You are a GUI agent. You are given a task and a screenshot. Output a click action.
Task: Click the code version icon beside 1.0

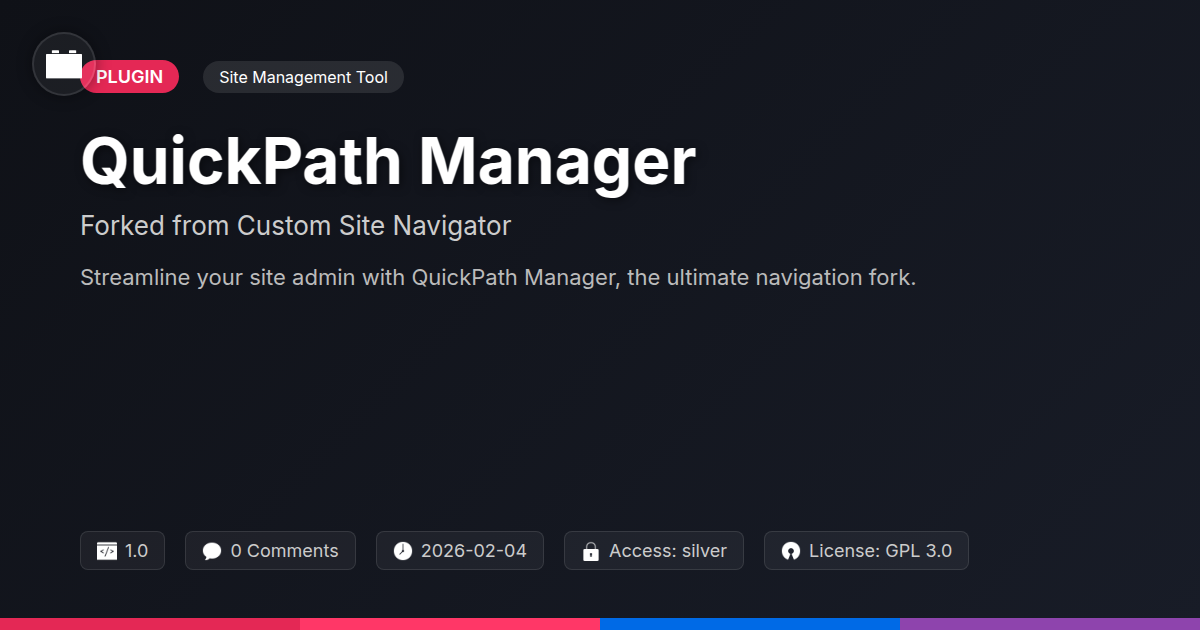tap(107, 551)
